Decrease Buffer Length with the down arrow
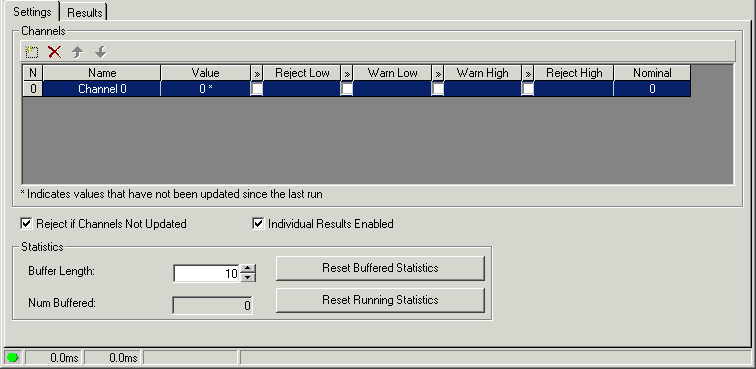756x369 pixels. 247,277
